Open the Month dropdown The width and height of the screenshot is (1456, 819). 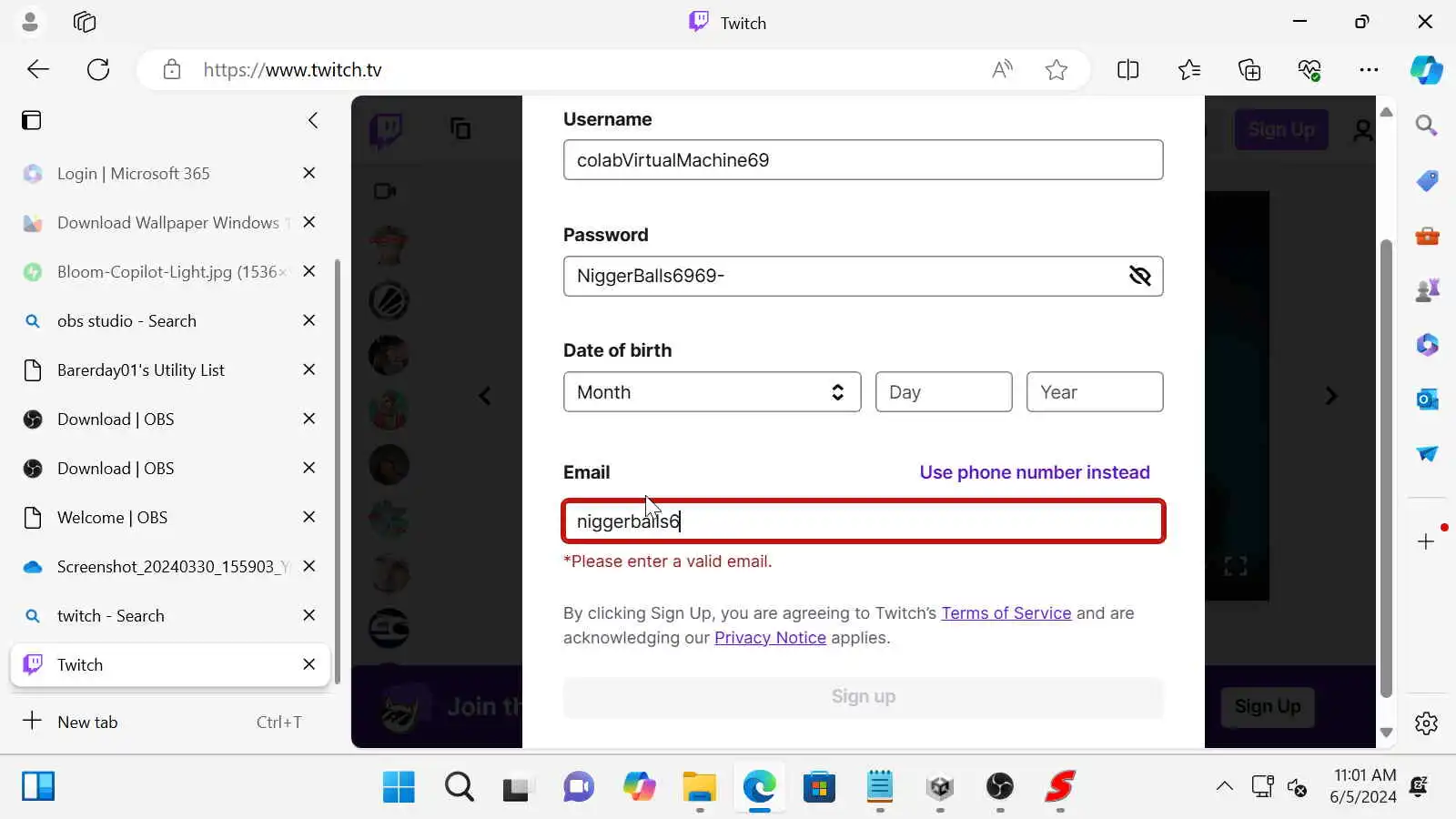point(712,392)
